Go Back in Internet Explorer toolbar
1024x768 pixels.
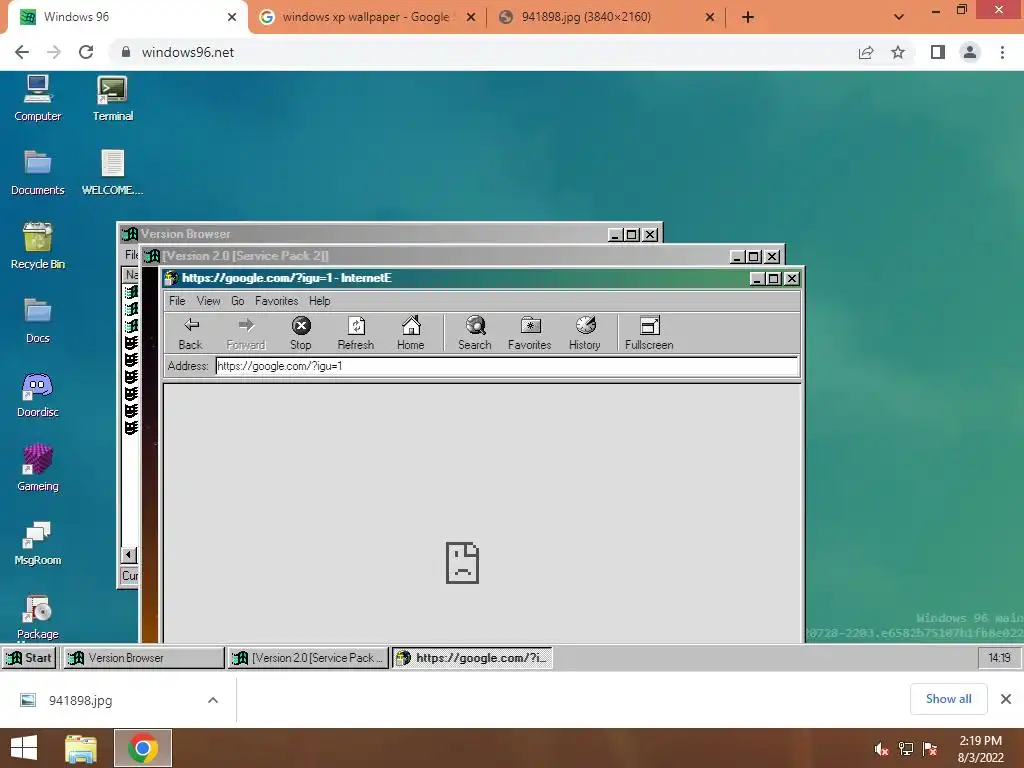191,334
